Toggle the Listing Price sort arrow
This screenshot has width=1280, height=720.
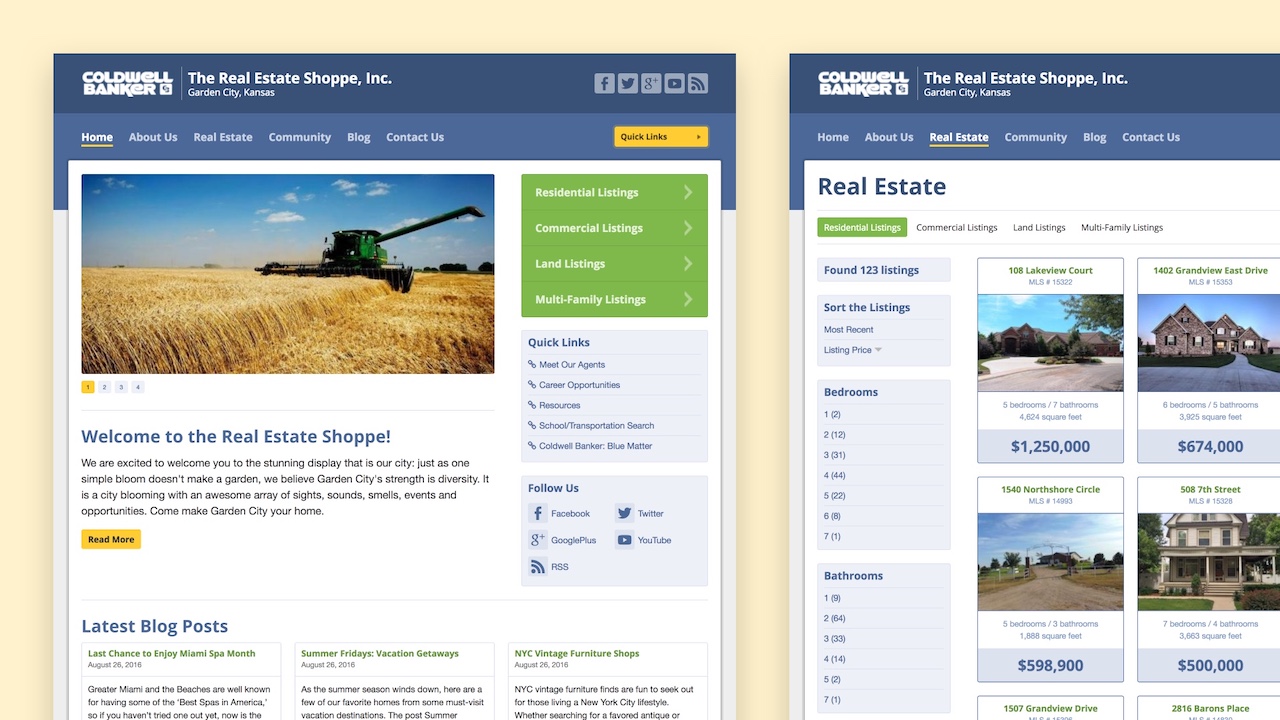click(879, 350)
